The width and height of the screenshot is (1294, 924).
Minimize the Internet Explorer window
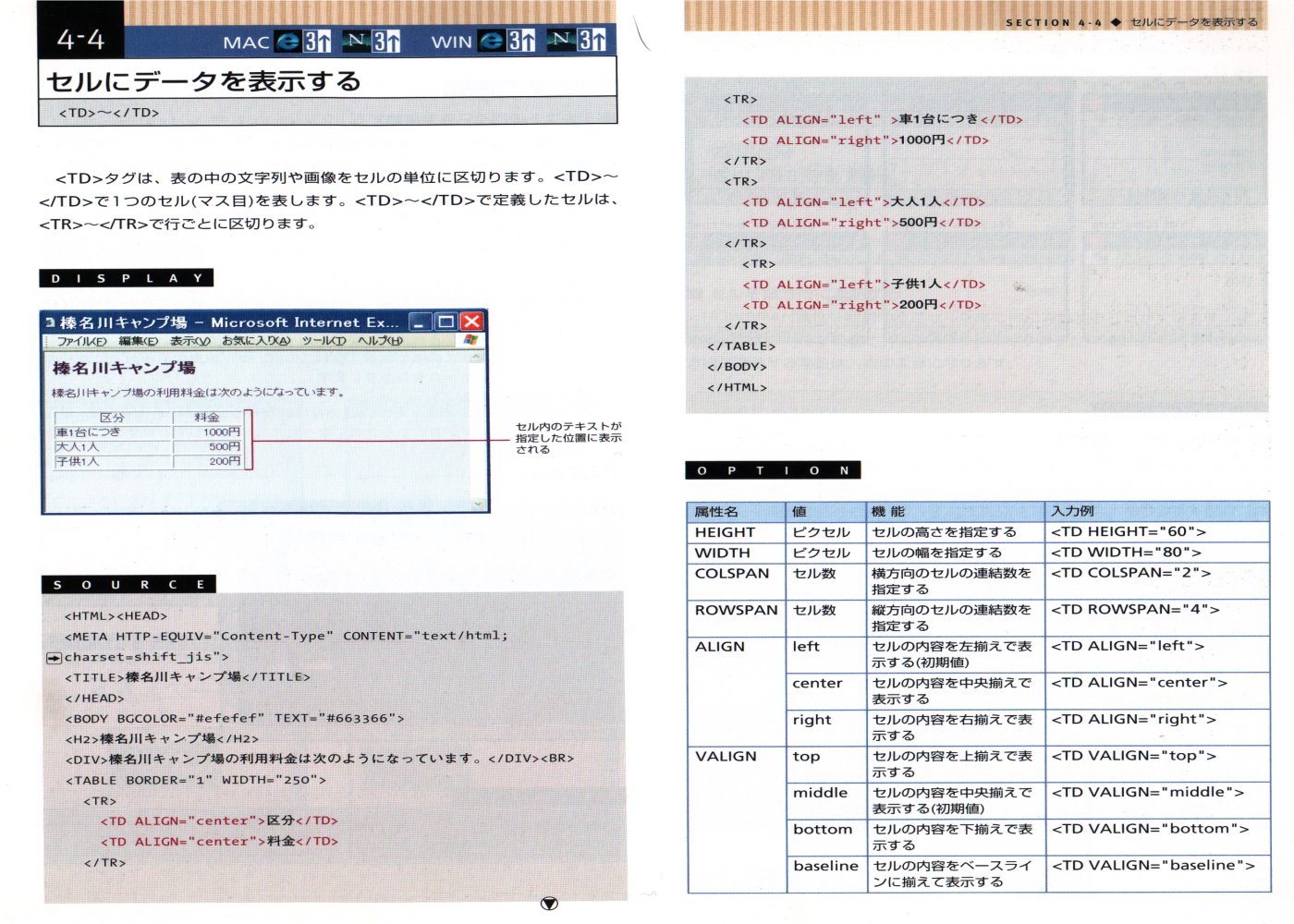click(421, 322)
